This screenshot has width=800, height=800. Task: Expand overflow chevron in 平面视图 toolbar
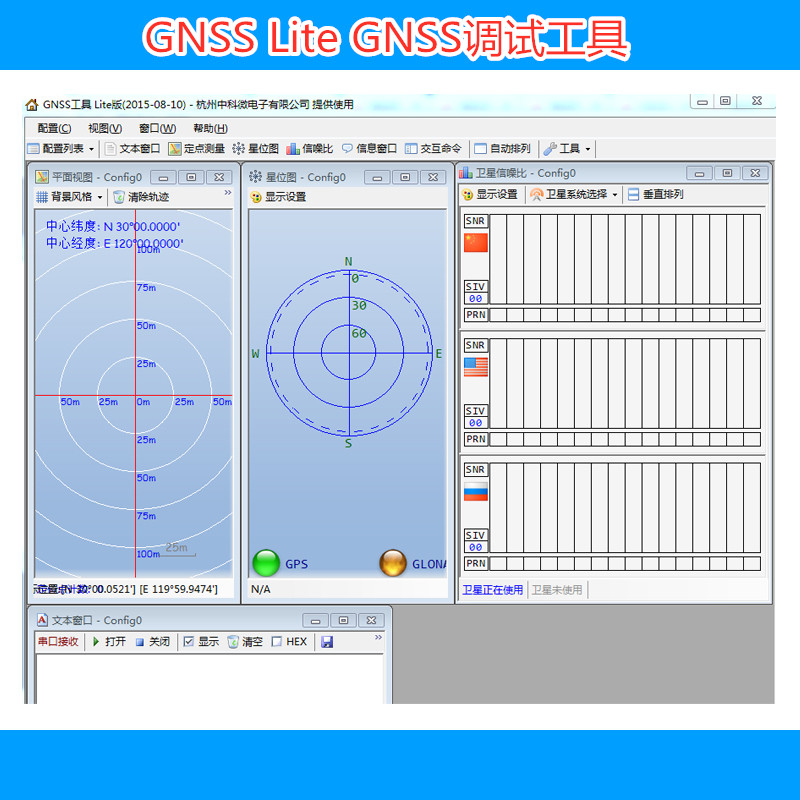(x=228, y=192)
